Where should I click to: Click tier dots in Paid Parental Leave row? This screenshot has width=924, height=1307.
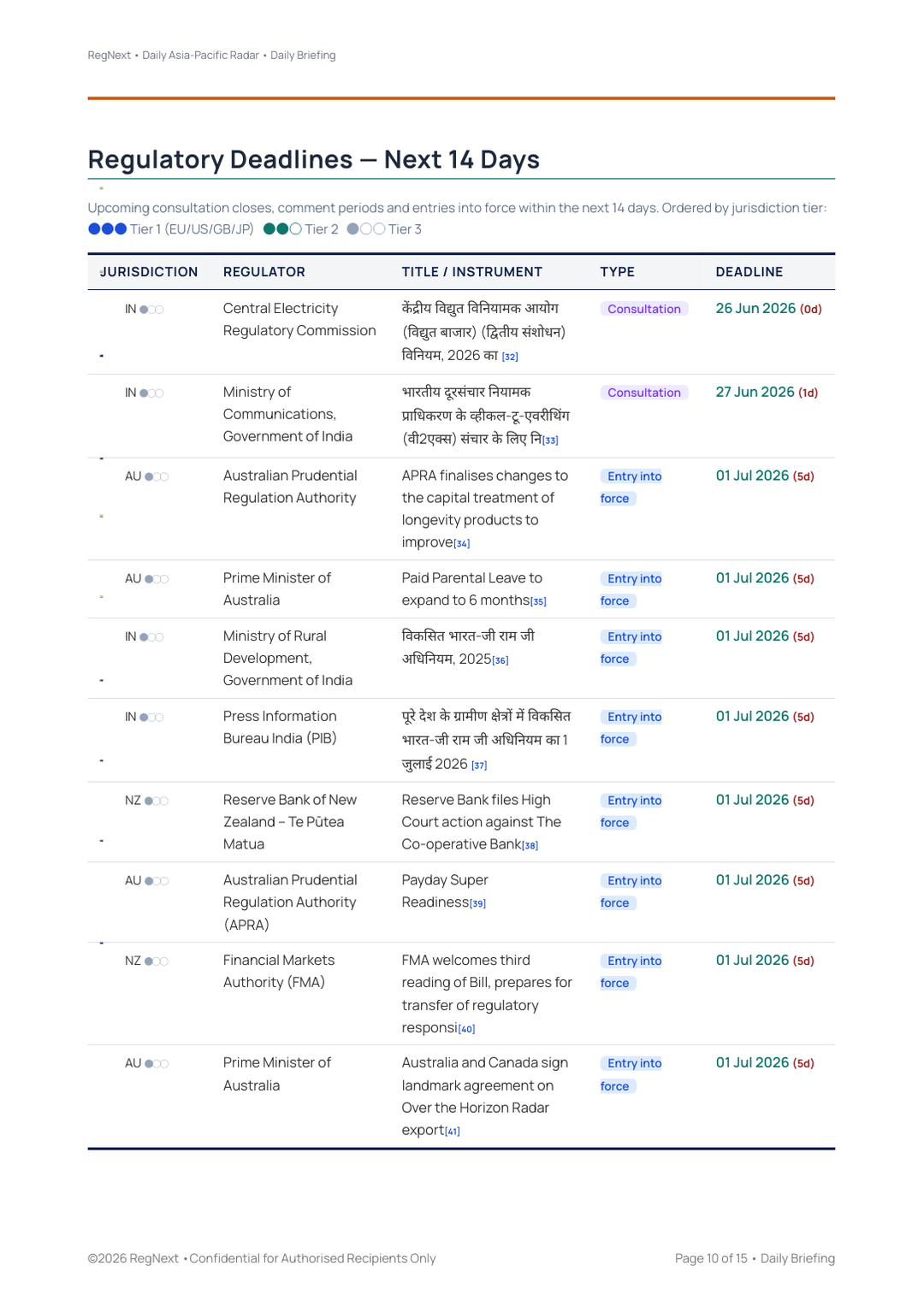[x=157, y=580]
